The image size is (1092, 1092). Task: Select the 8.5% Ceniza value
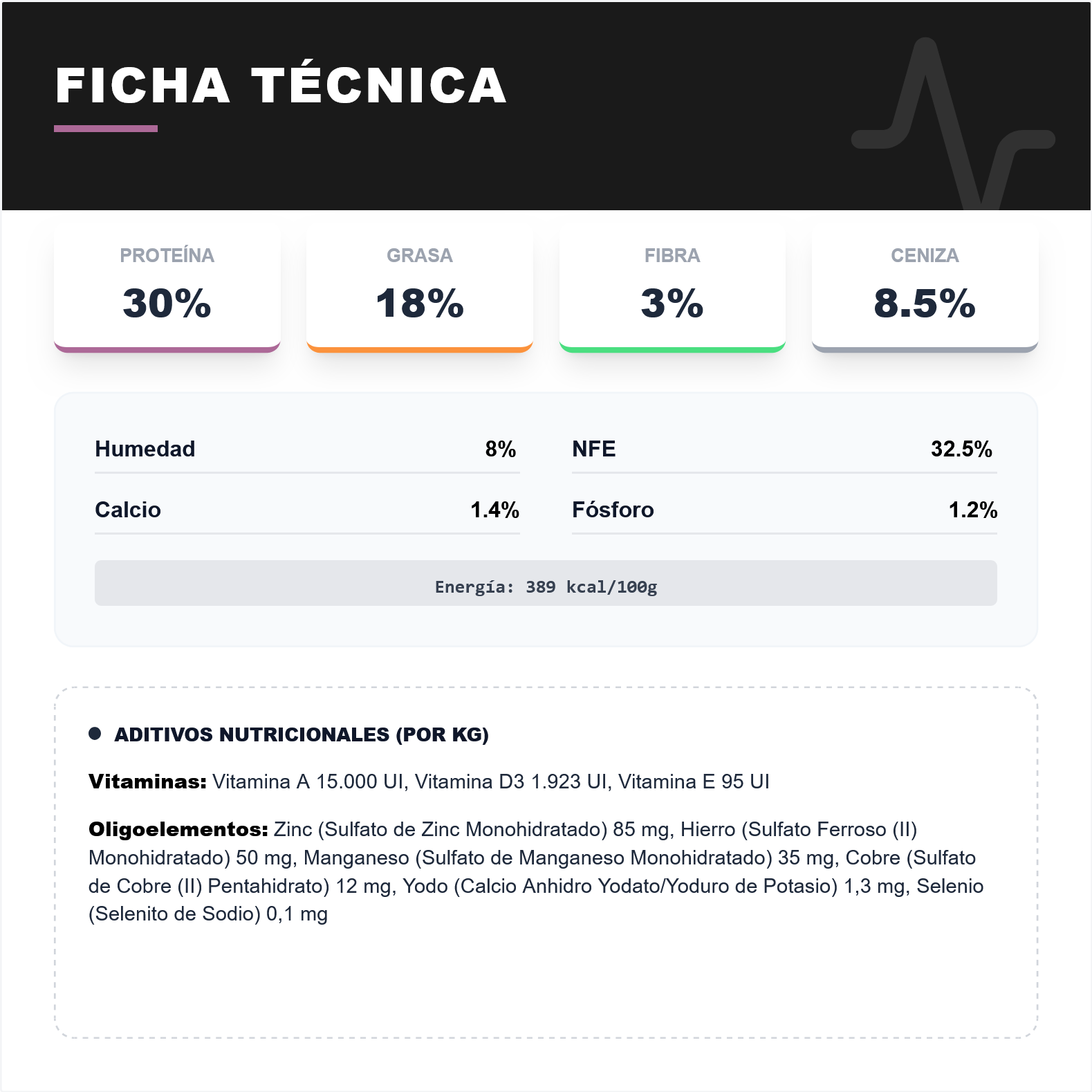point(925,303)
